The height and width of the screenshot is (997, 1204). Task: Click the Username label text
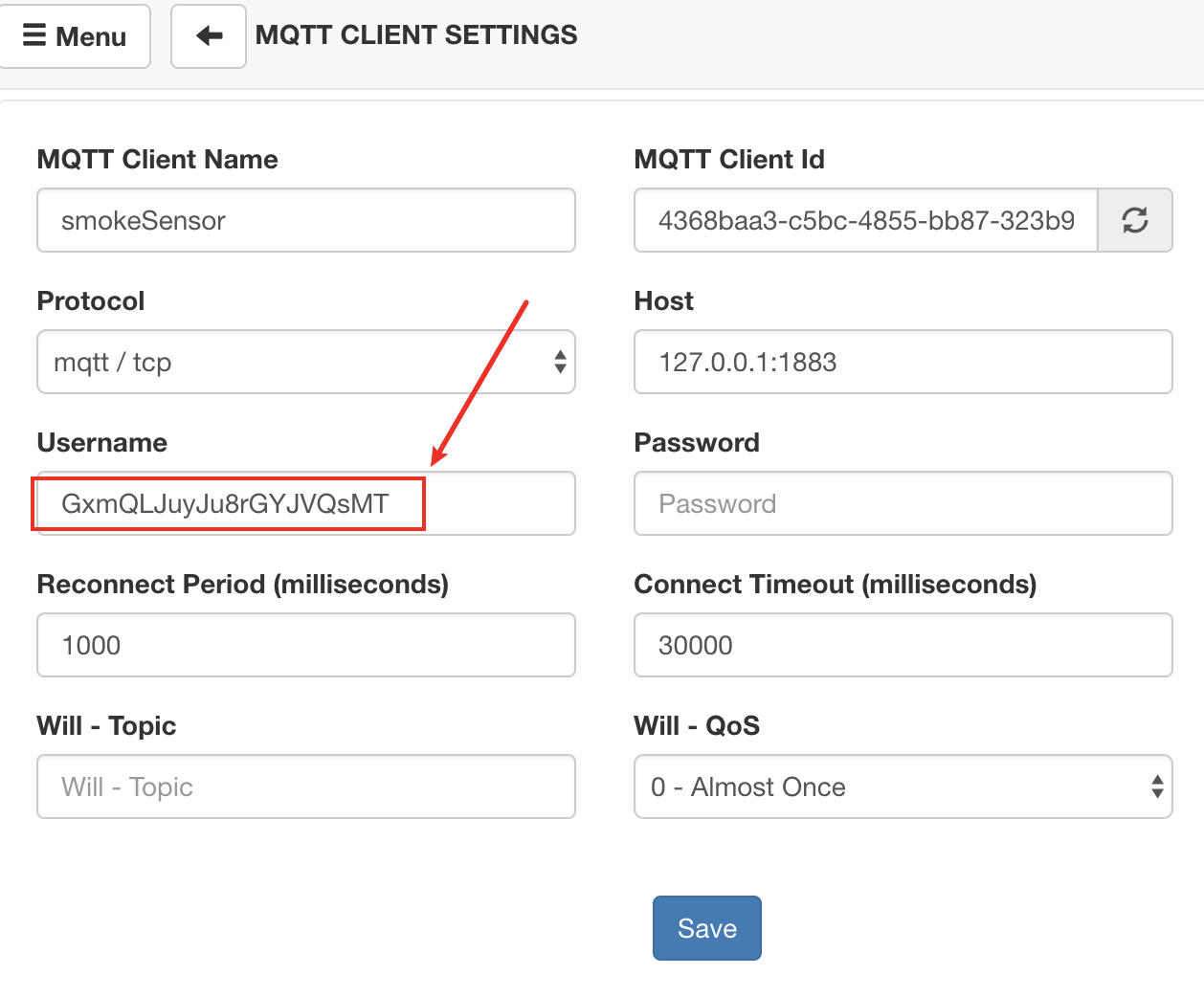[102, 442]
